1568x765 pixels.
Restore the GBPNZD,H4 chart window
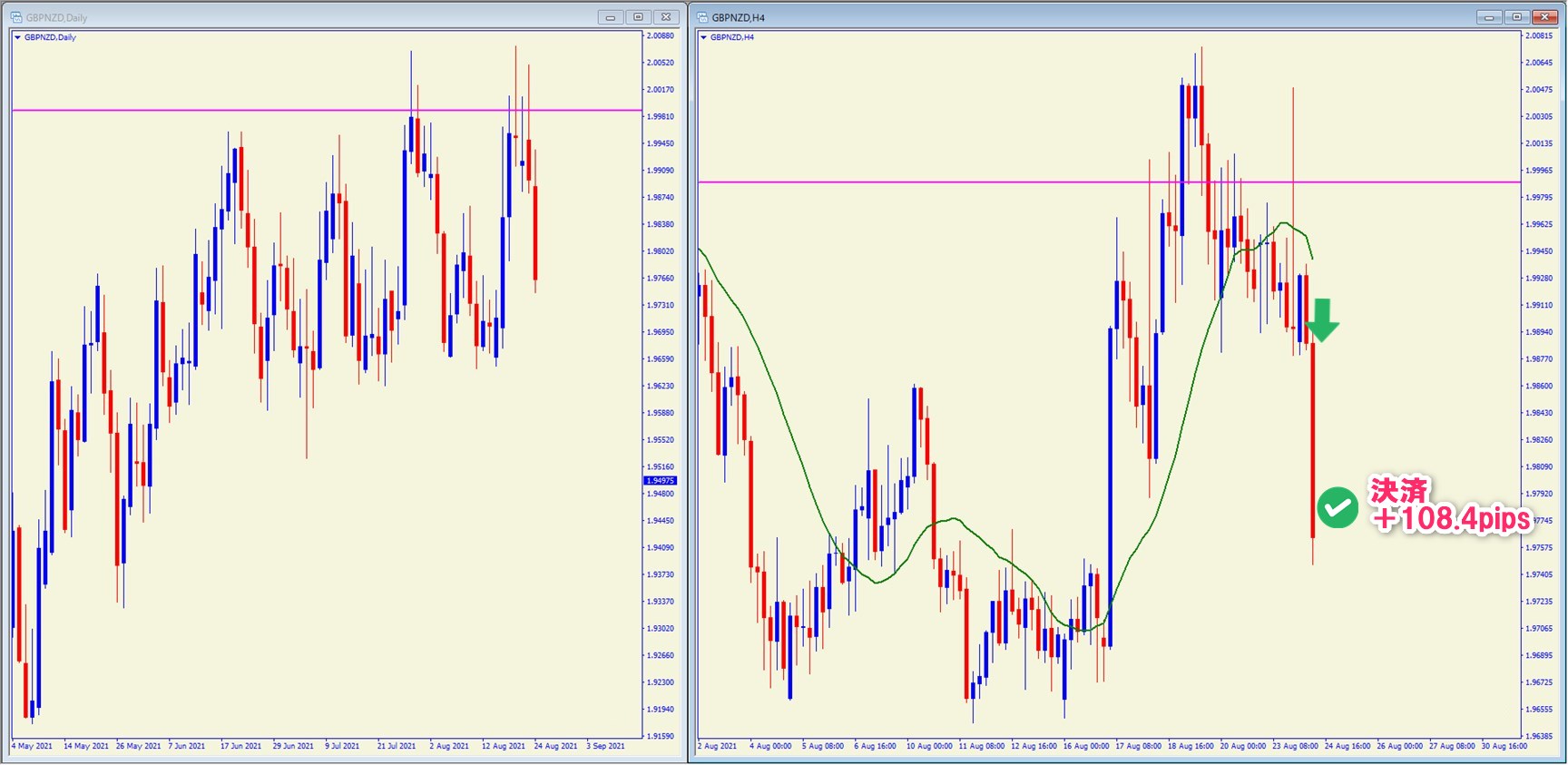(x=1516, y=17)
